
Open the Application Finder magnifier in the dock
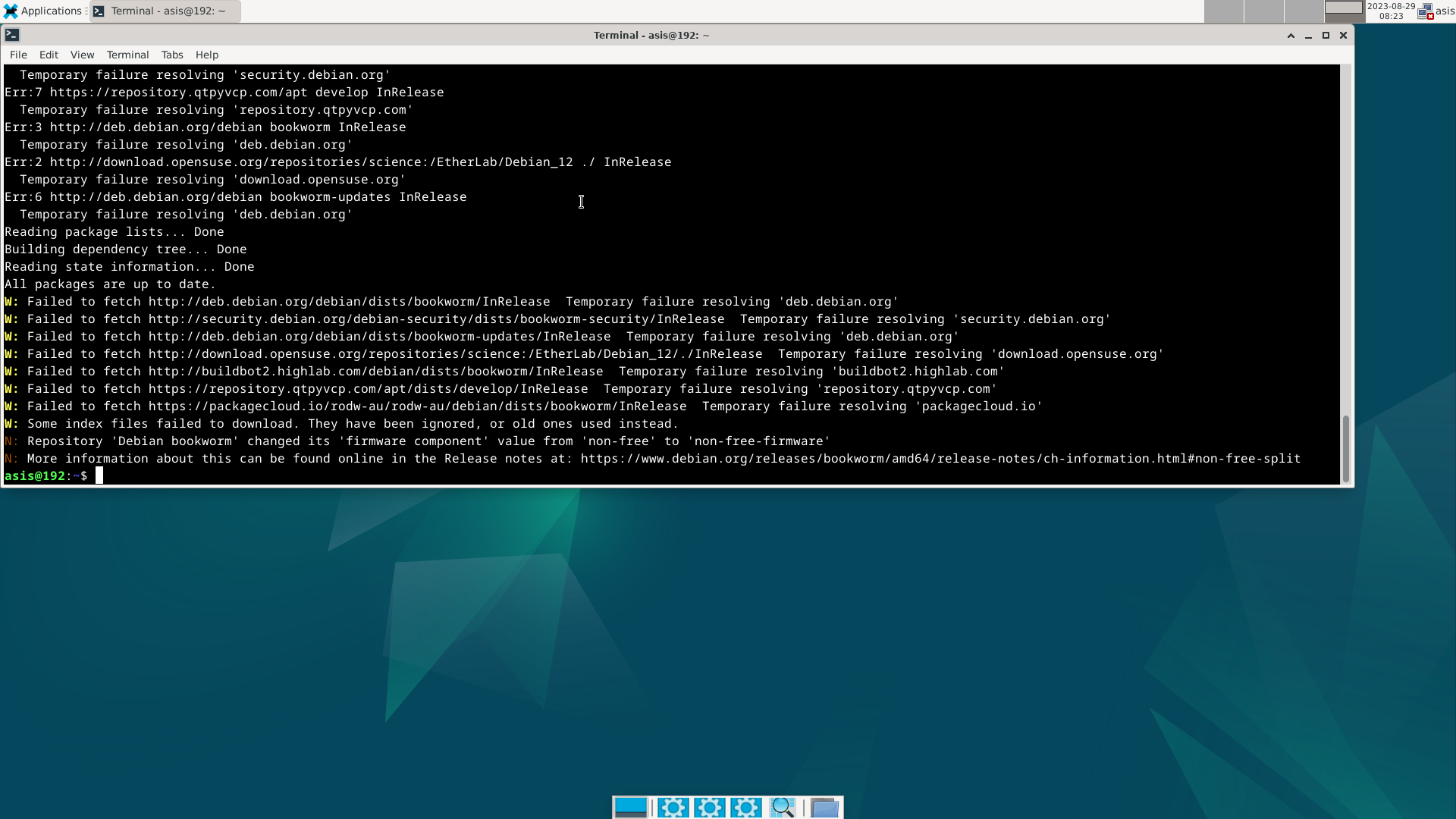(x=782, y=807)
